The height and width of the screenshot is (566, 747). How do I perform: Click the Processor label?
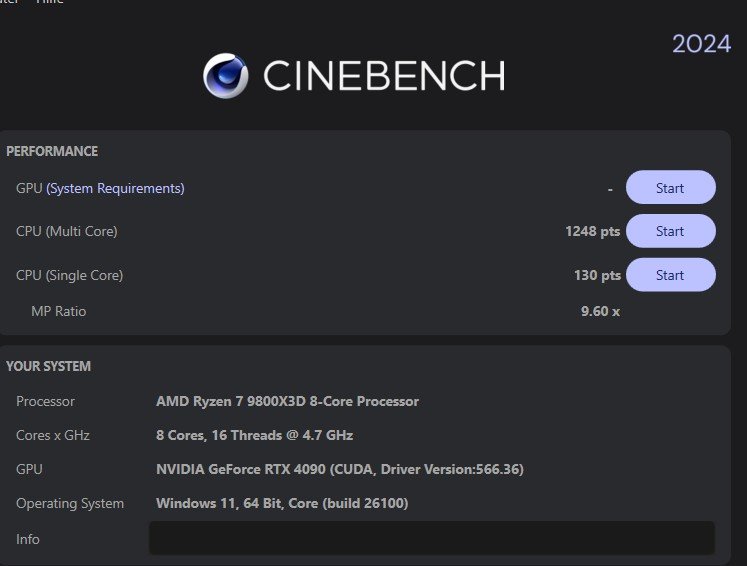coord(45,402)
